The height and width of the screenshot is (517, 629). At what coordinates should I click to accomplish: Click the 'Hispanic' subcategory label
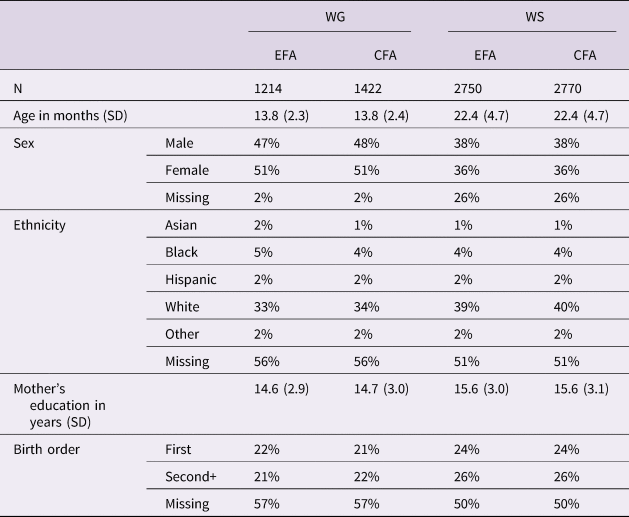pyautogui.click(x=191, y=280)
